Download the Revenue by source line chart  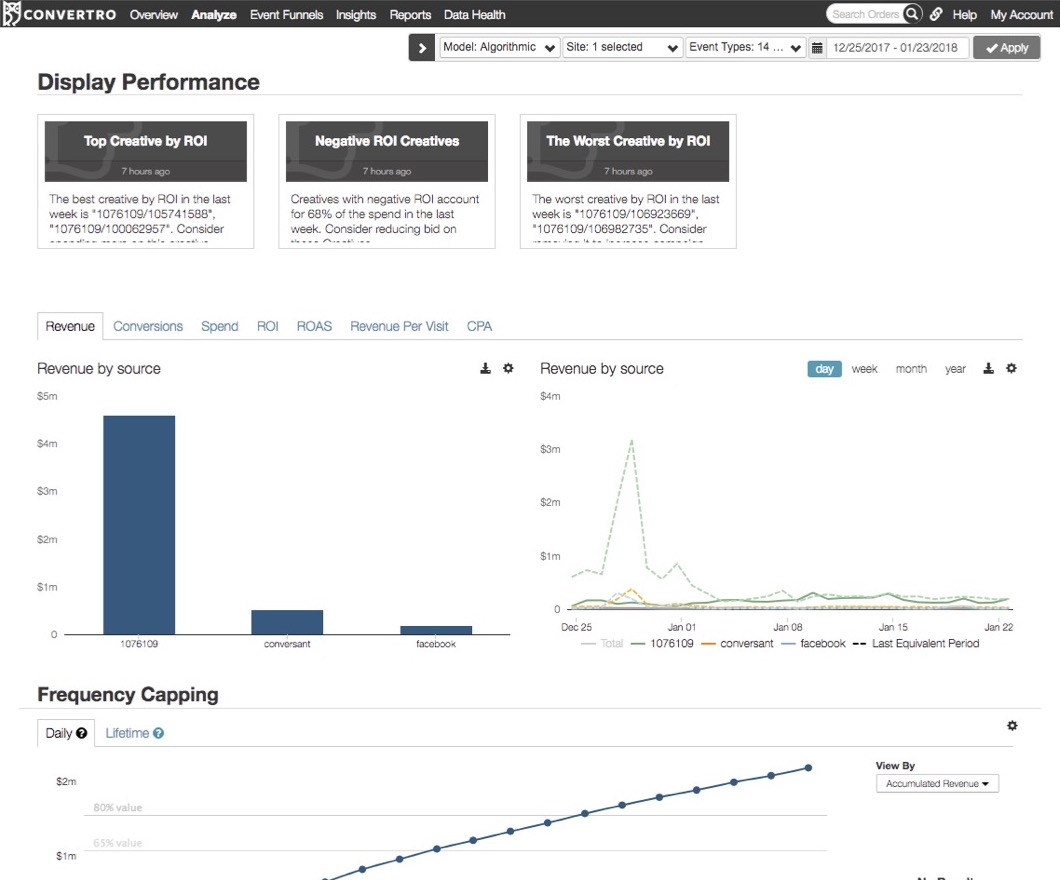989,369
